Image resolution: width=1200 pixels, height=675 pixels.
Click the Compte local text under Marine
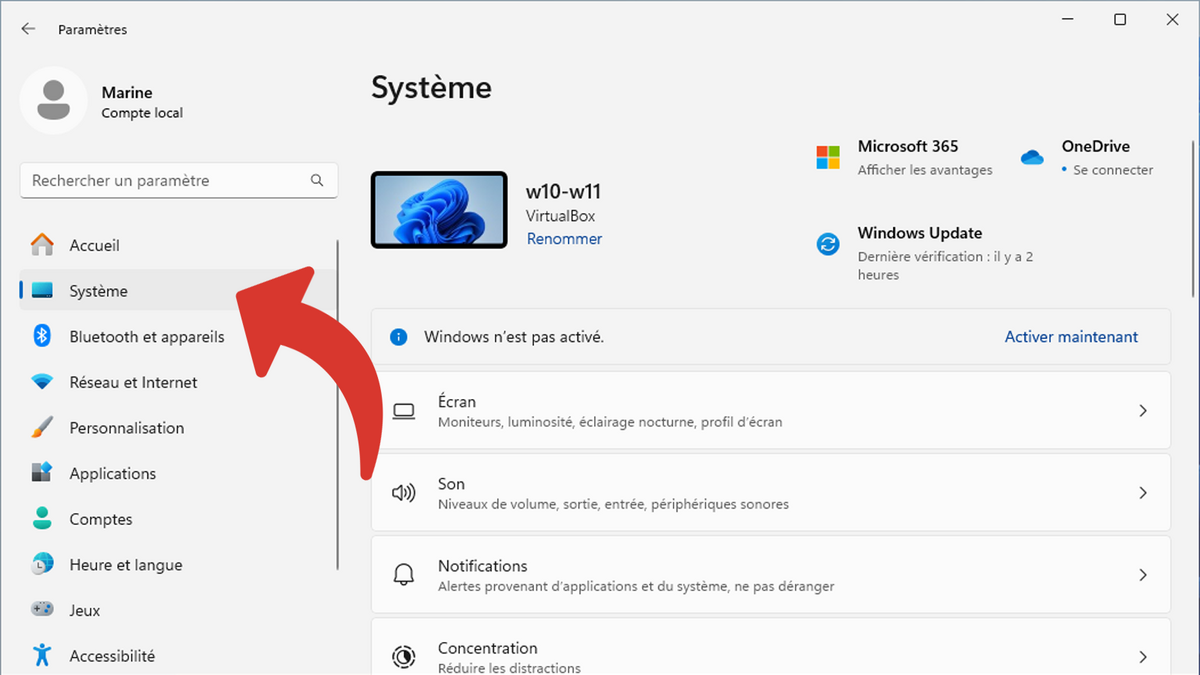pos(142,113)
